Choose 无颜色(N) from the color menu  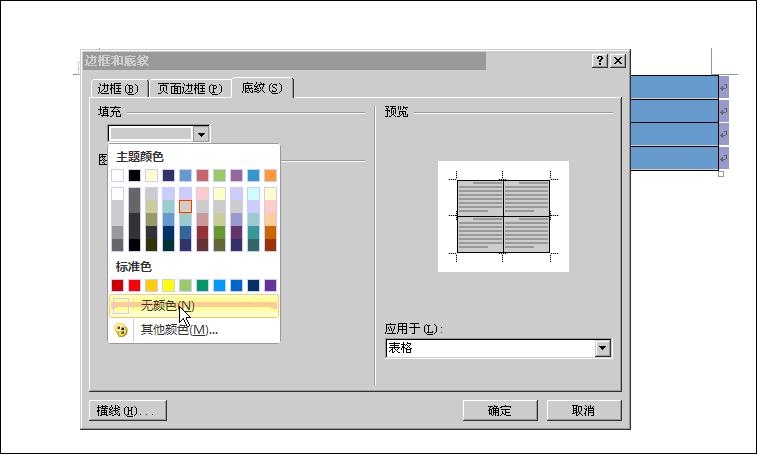(194, 306)
